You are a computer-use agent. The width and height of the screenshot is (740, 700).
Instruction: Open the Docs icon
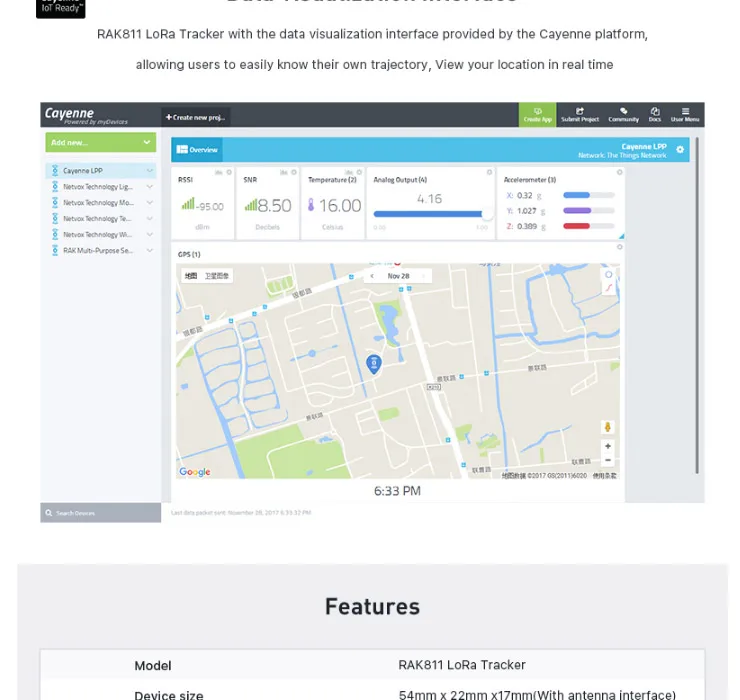(655, 115)
